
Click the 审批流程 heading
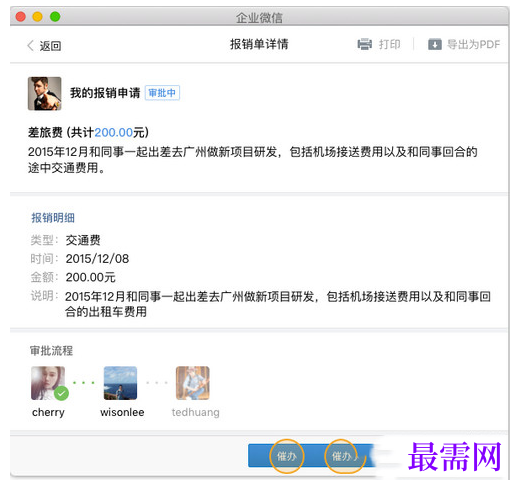click(x=51, y=351)
